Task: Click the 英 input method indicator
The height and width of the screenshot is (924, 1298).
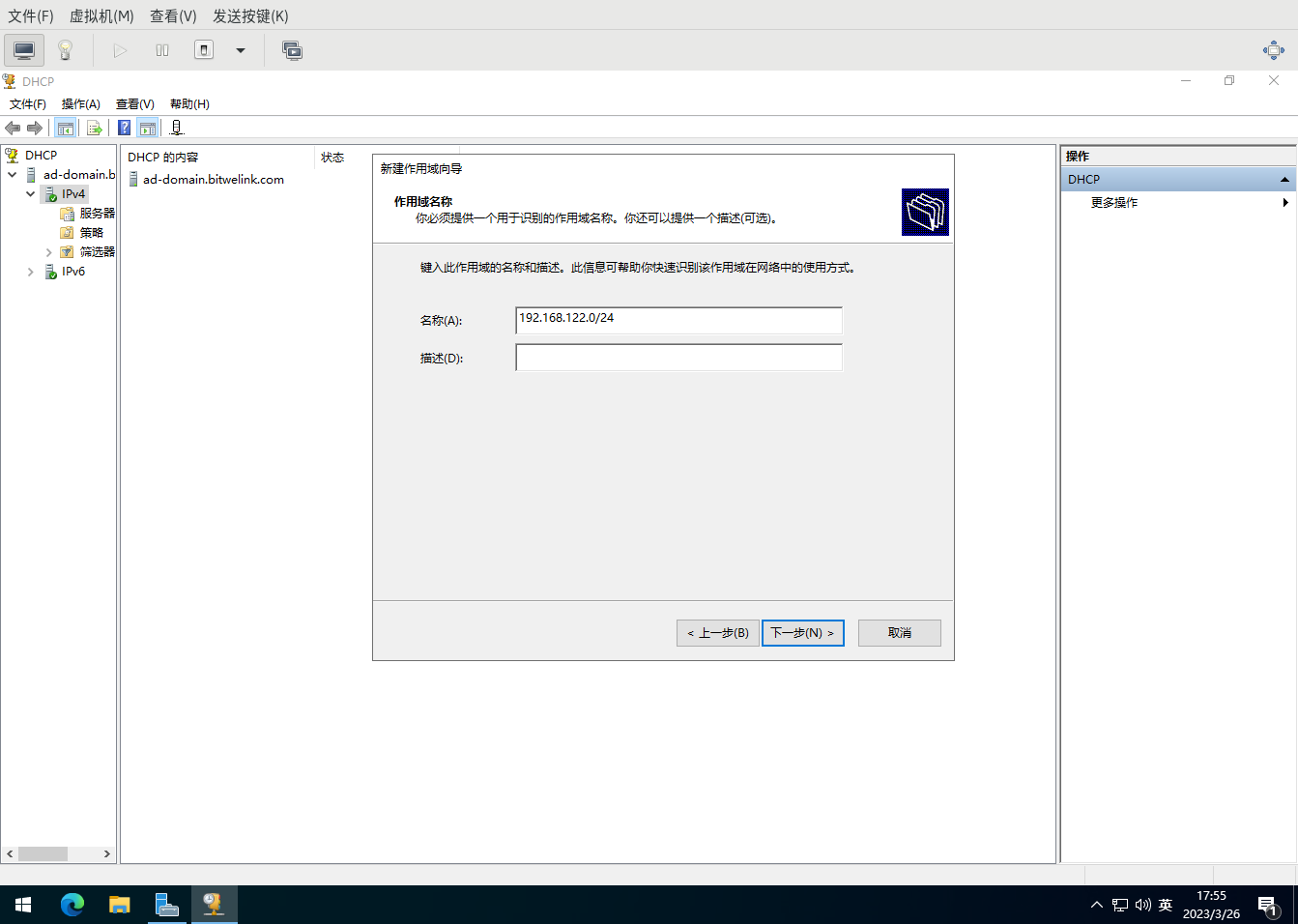Action: coord(1166,905)
